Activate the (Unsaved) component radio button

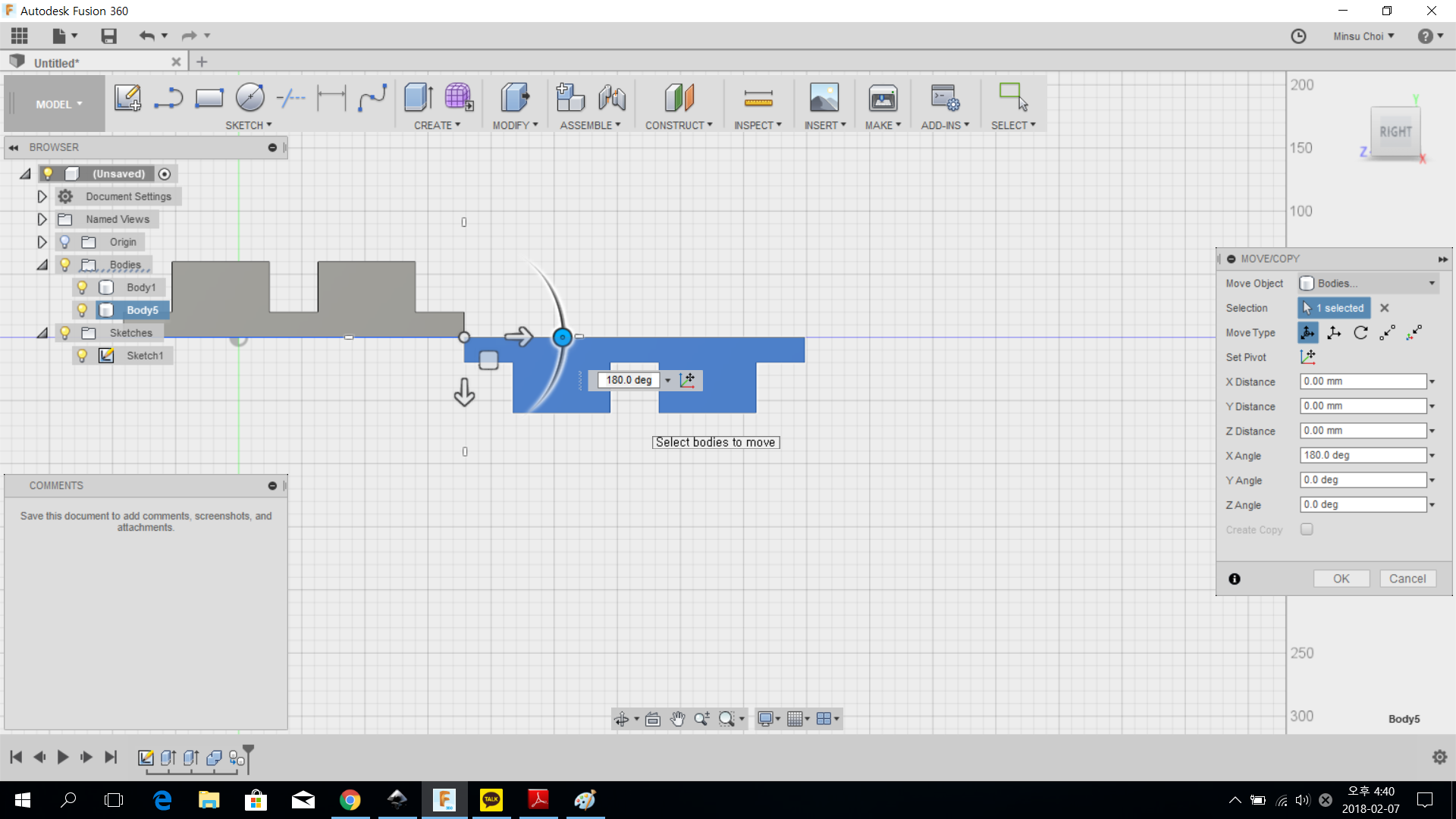[x=165, y=174]
